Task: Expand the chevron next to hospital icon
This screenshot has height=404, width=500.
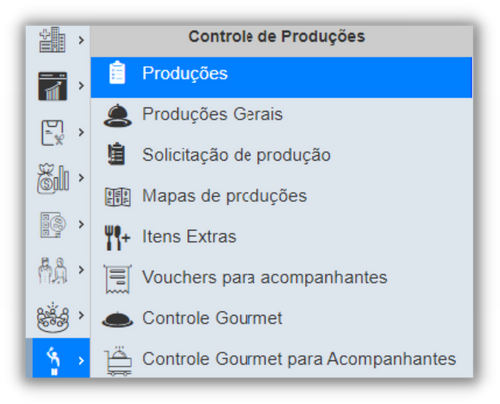Action: click(81, 40)
